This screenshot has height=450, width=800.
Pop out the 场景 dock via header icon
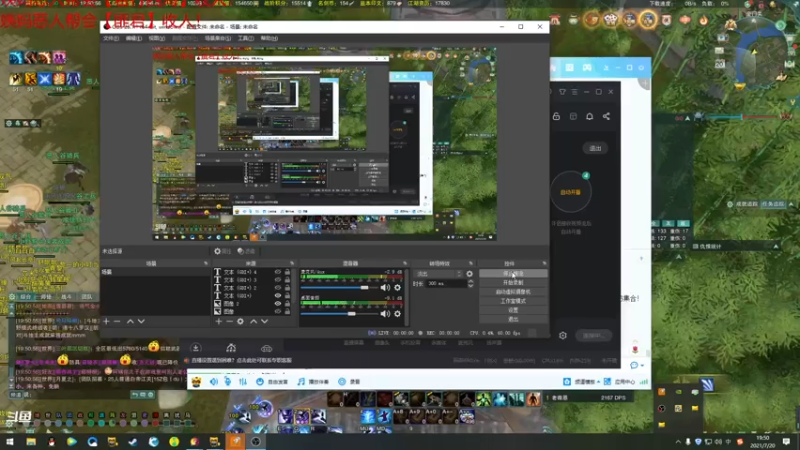206,263
